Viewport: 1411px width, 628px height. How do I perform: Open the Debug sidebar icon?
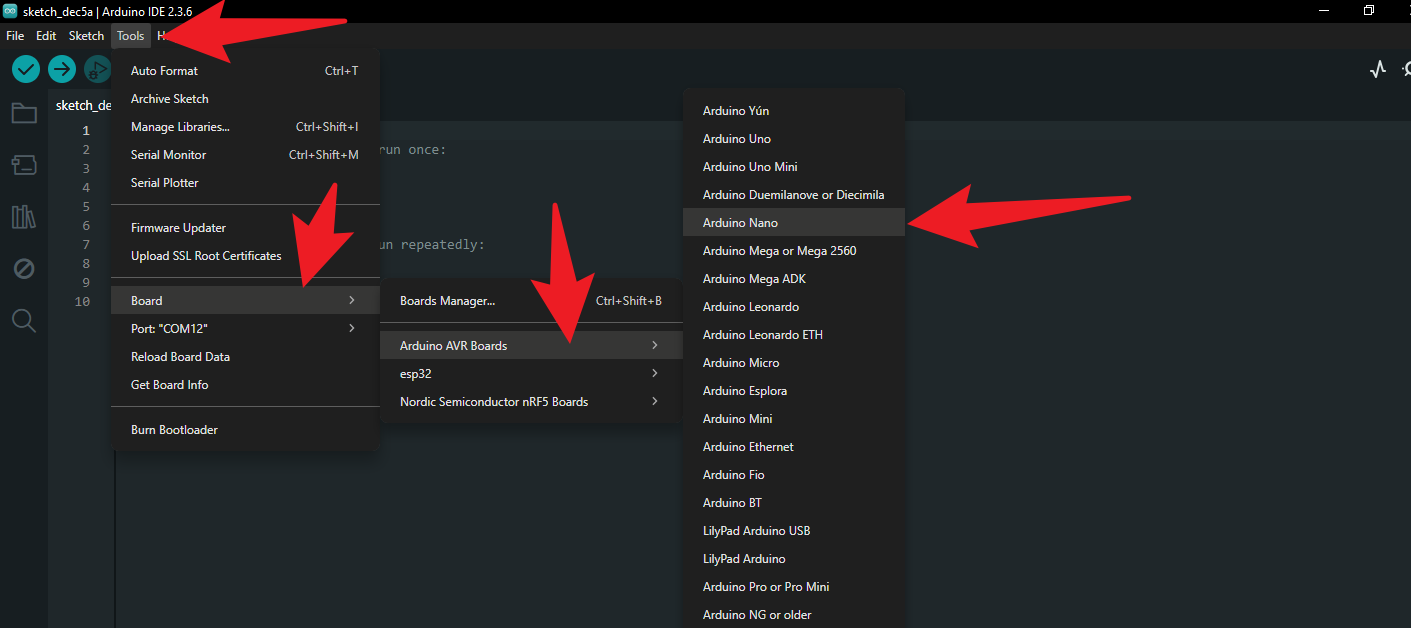click(24, 269)
